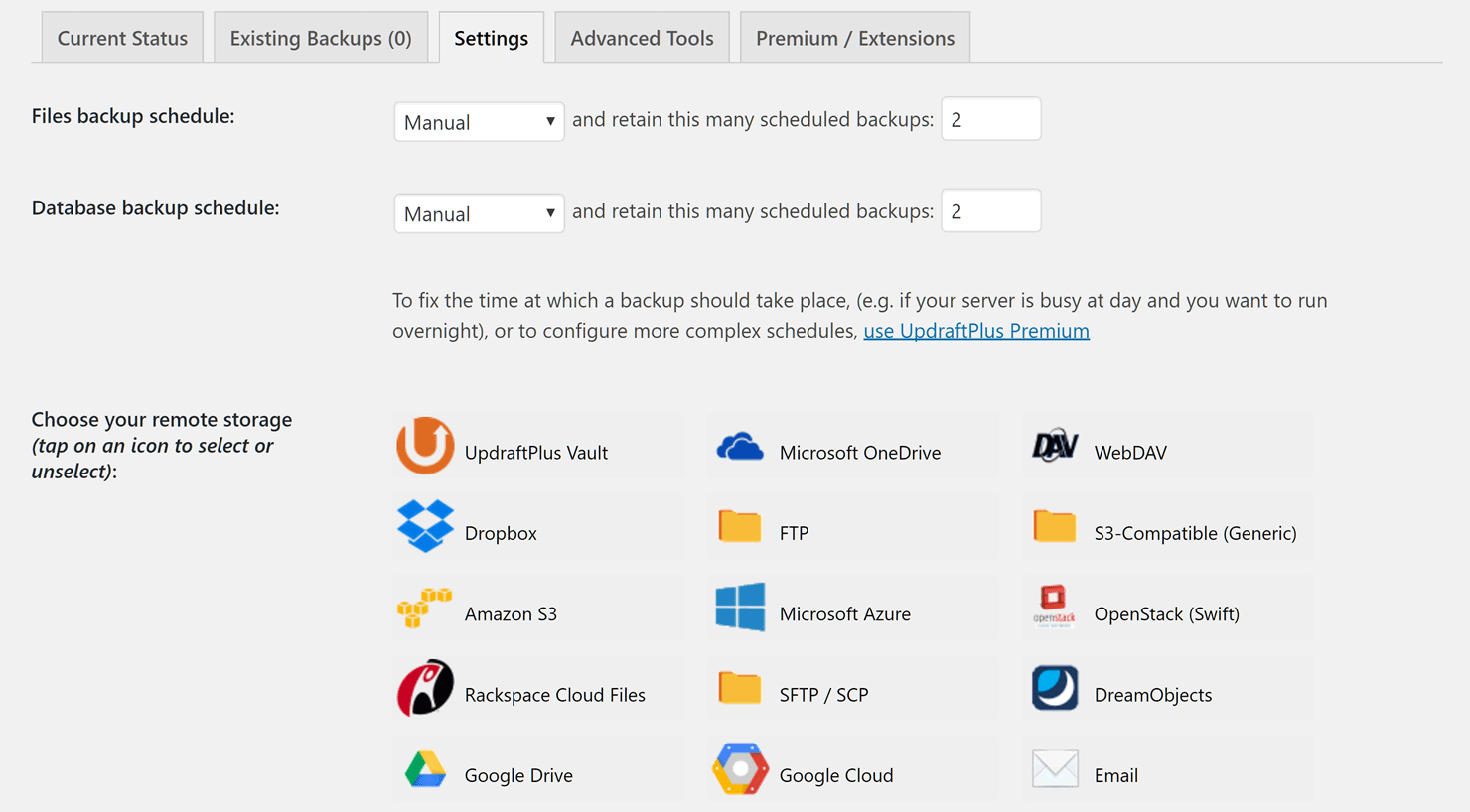Go to the Advanced Tools tab
The image size is (1470, 812).
pos(642,38)
